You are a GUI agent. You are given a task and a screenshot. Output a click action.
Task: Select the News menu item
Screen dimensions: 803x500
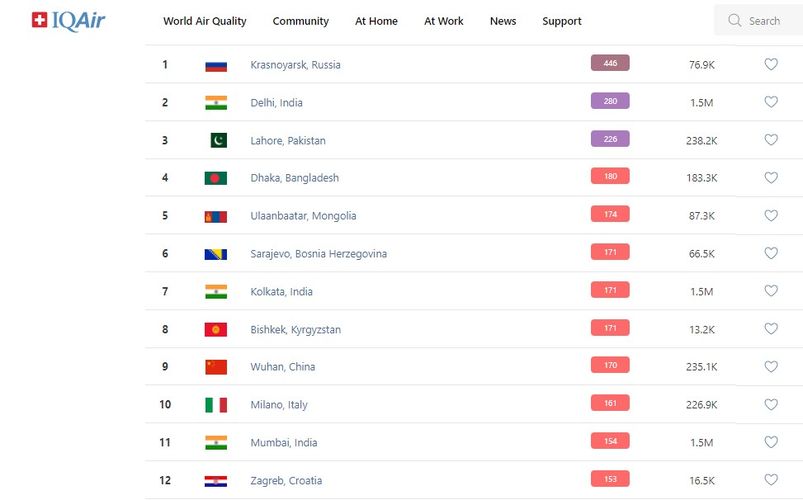tap(503, 21)
